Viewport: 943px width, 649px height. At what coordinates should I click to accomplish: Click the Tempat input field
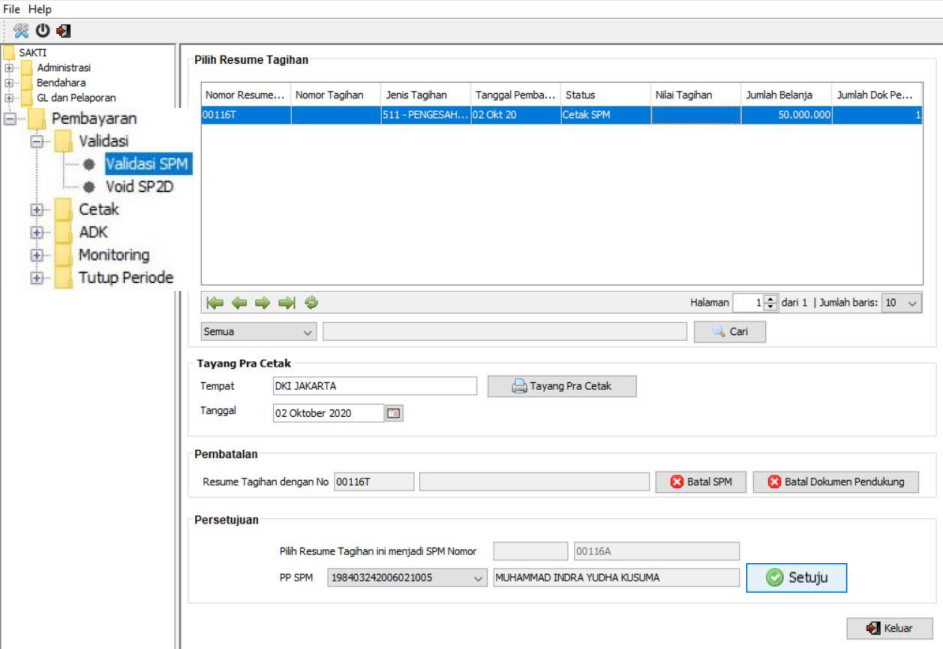(374, 386)
